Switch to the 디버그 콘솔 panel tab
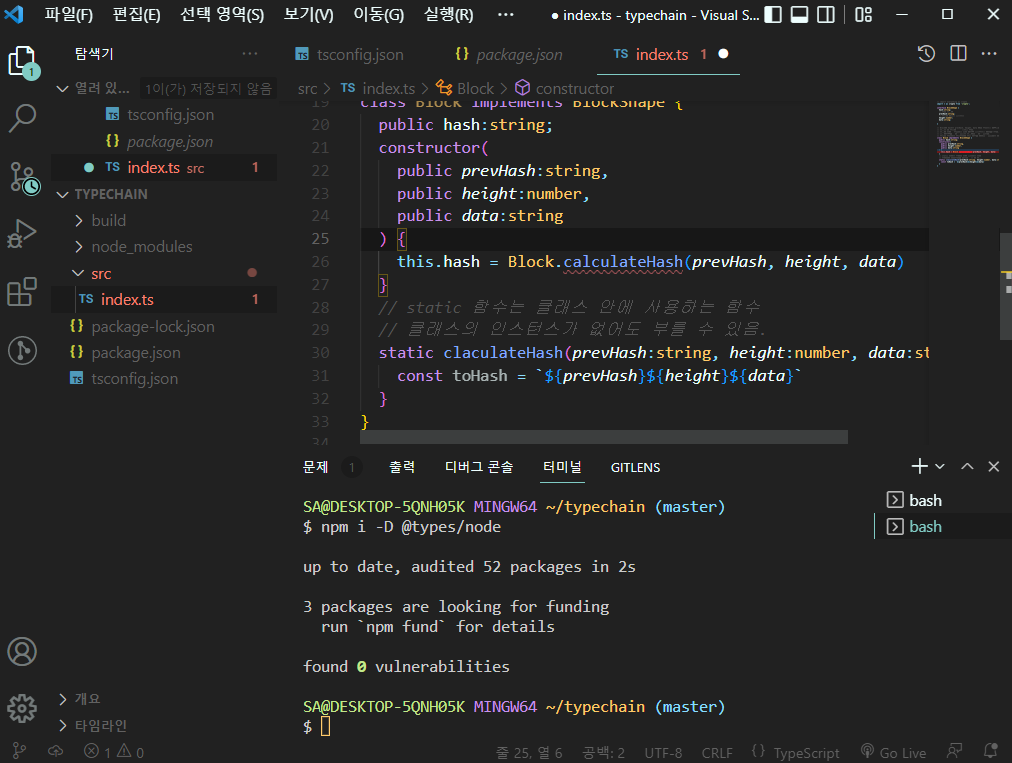 479,467
